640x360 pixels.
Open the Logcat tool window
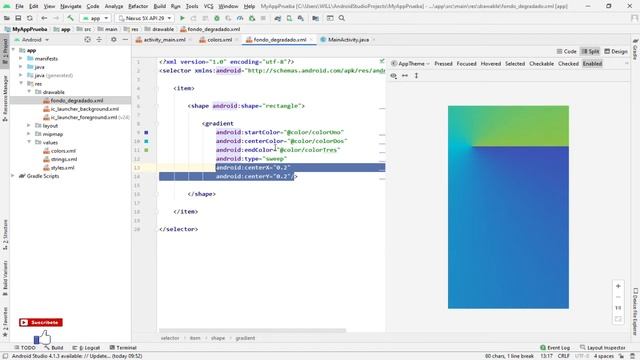coord(86,348)
